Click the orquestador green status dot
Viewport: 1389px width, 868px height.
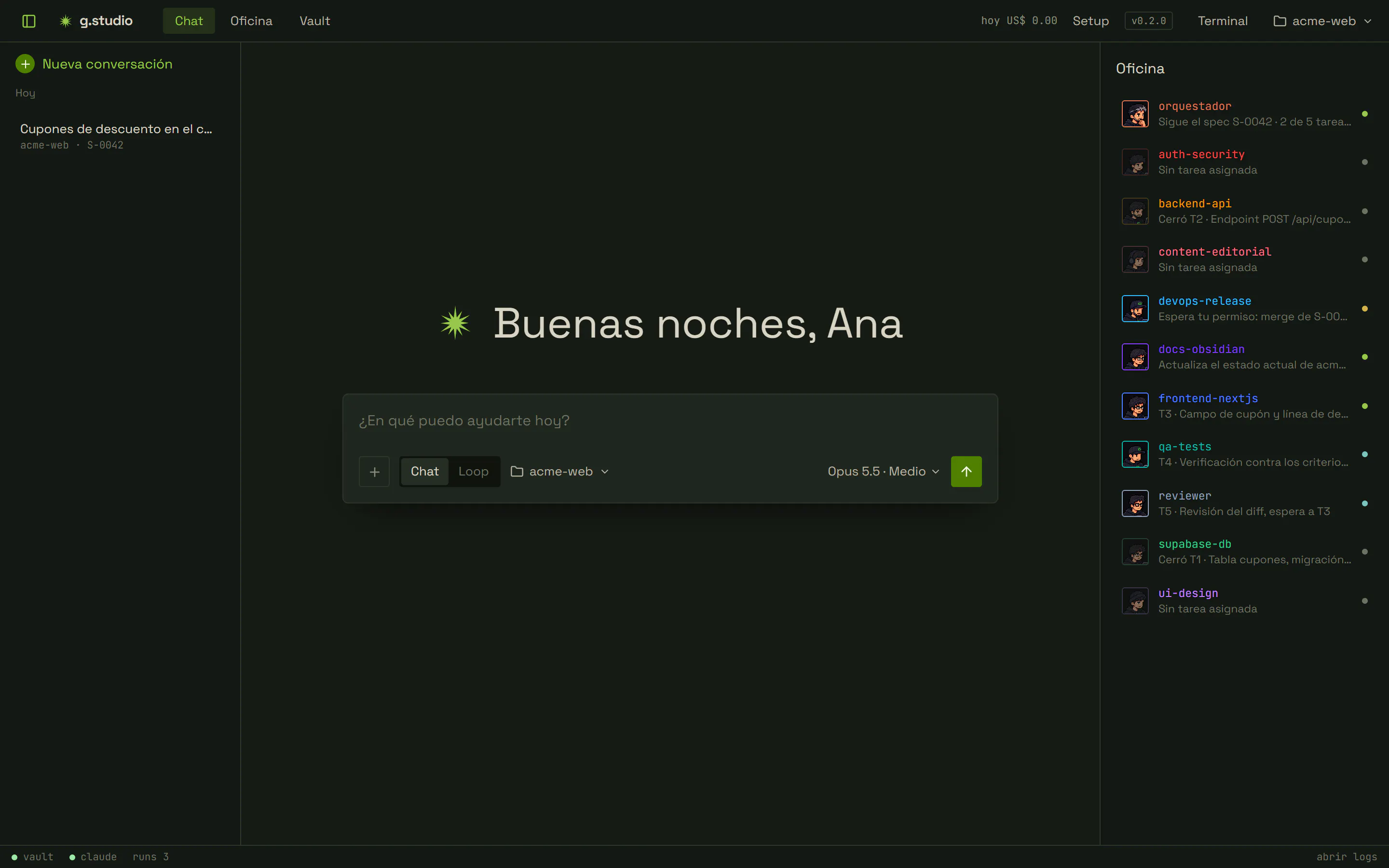click(x=1365, y=114)
